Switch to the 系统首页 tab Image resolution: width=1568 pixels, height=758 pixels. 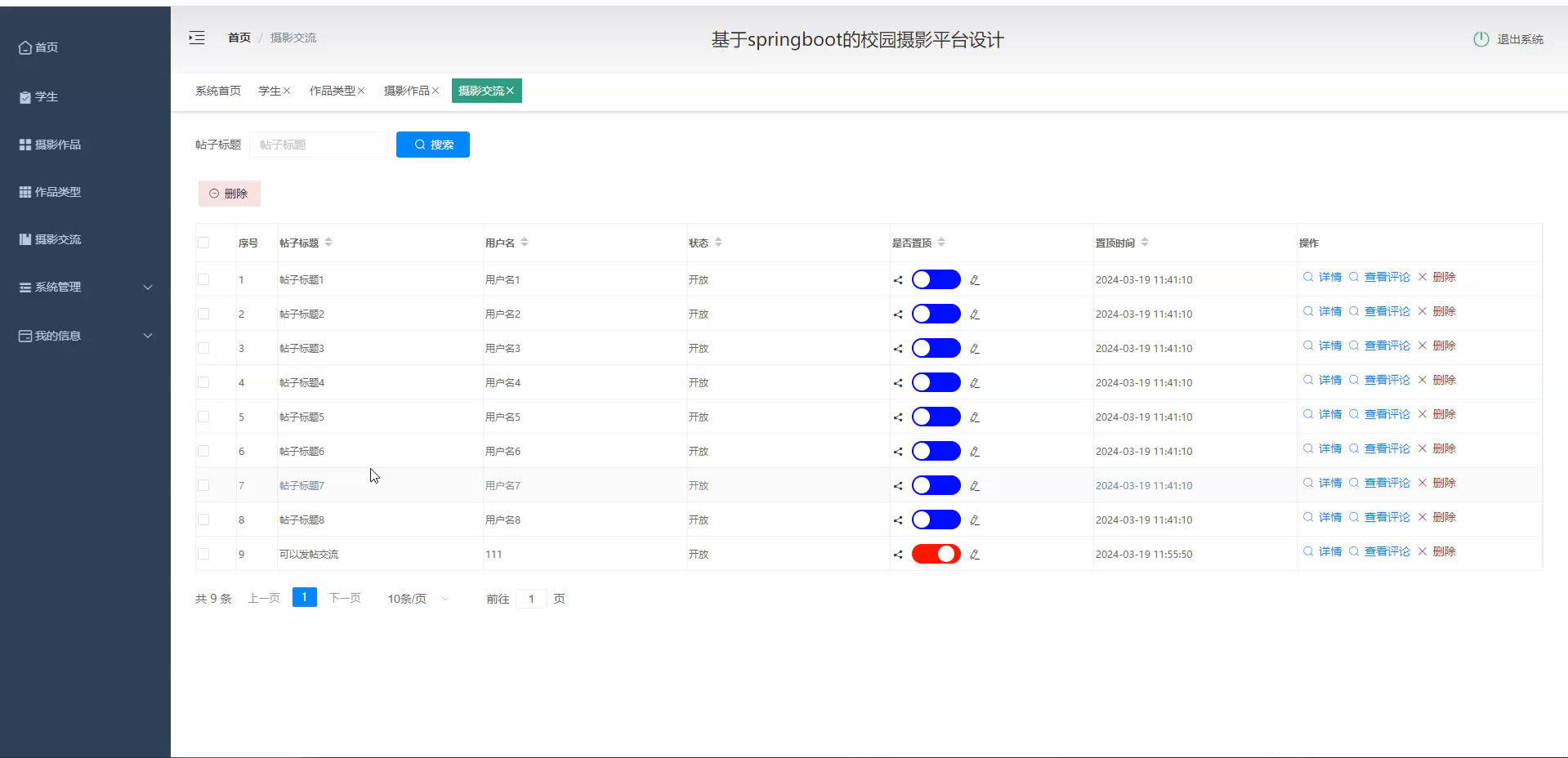(218, 91)
